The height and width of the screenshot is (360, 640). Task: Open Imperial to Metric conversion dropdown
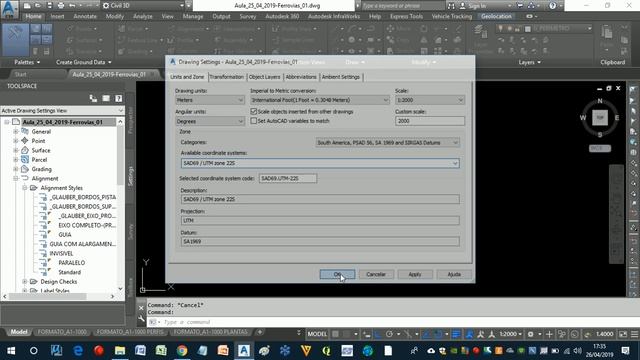pos(320,100)
